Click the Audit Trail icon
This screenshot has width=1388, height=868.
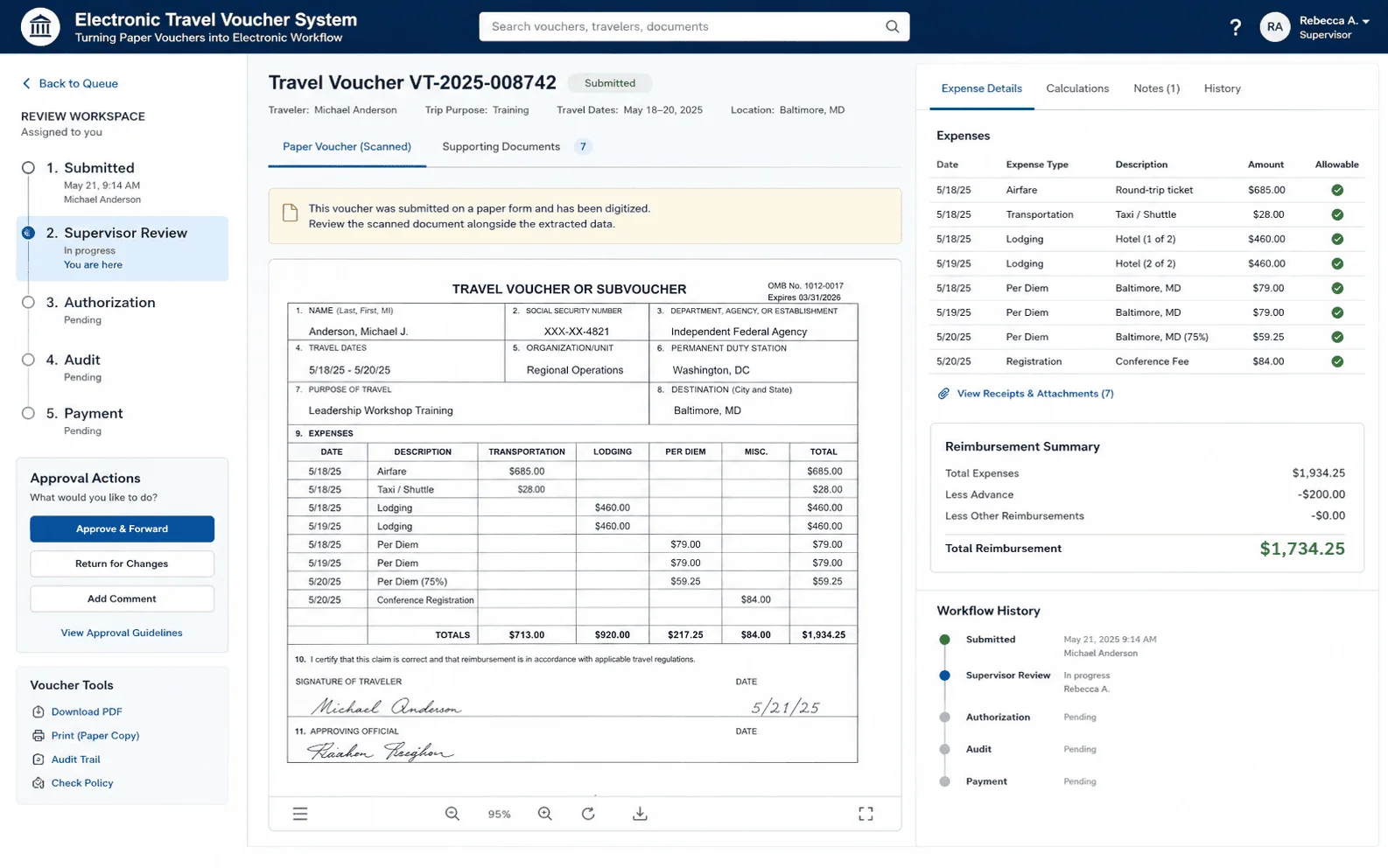(x=38, y=759)
